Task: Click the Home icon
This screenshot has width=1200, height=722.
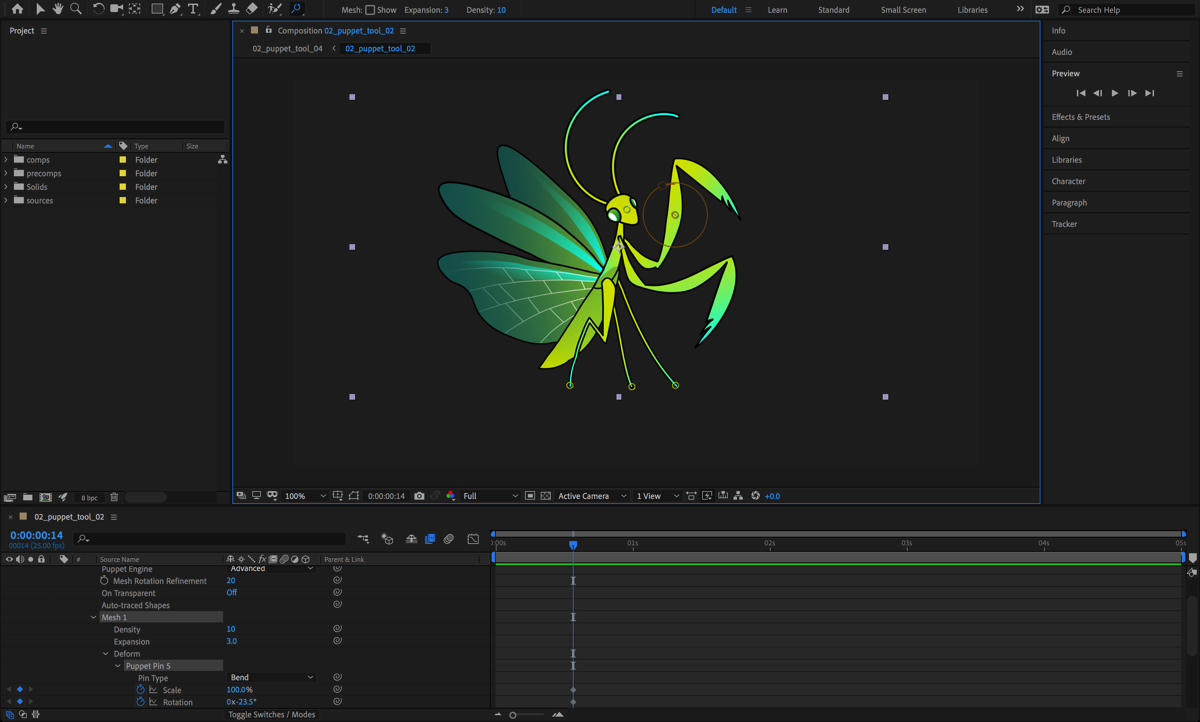Action: coord(17,9)
